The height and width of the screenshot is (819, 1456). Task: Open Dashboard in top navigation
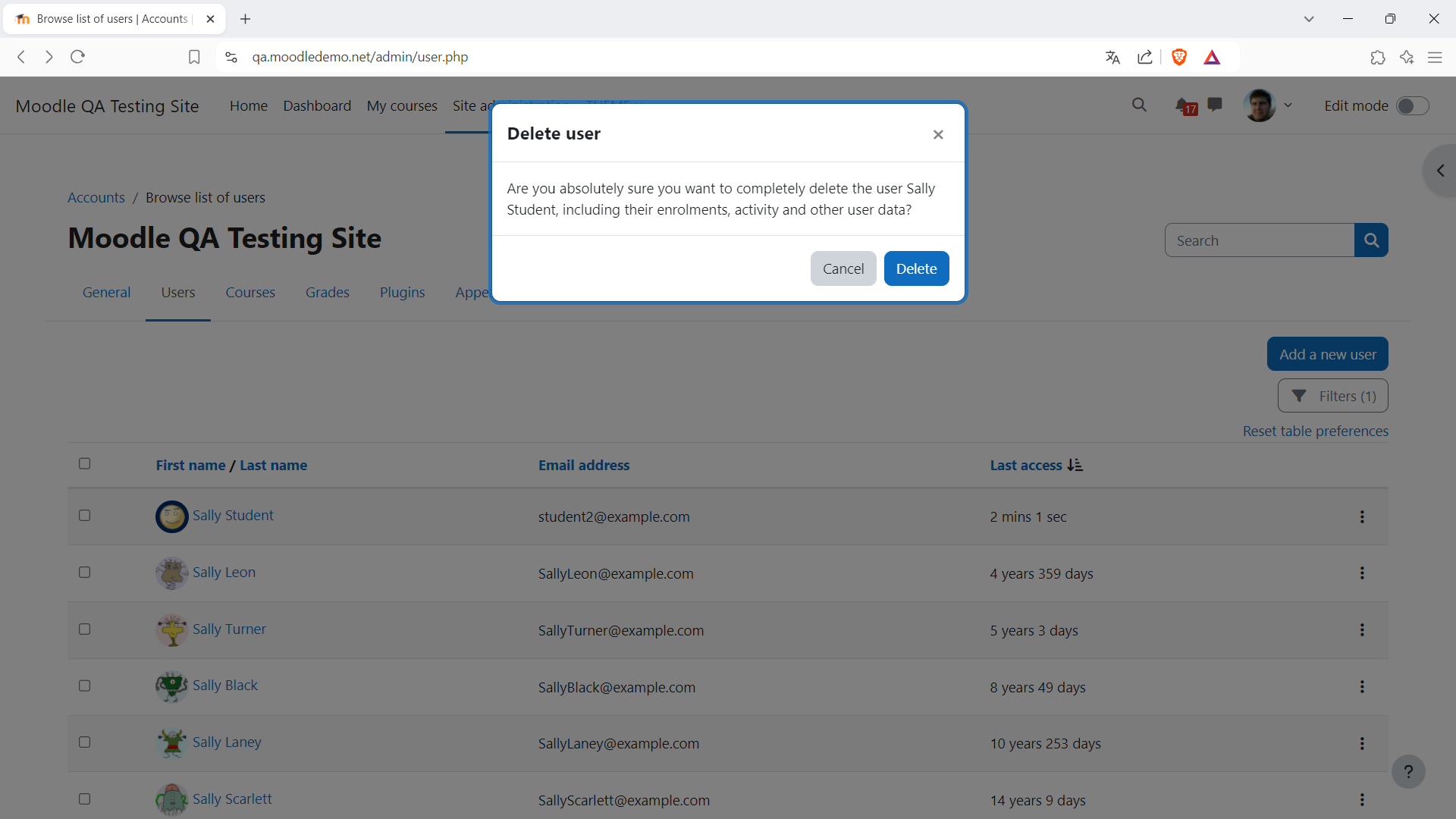[317, 106]
